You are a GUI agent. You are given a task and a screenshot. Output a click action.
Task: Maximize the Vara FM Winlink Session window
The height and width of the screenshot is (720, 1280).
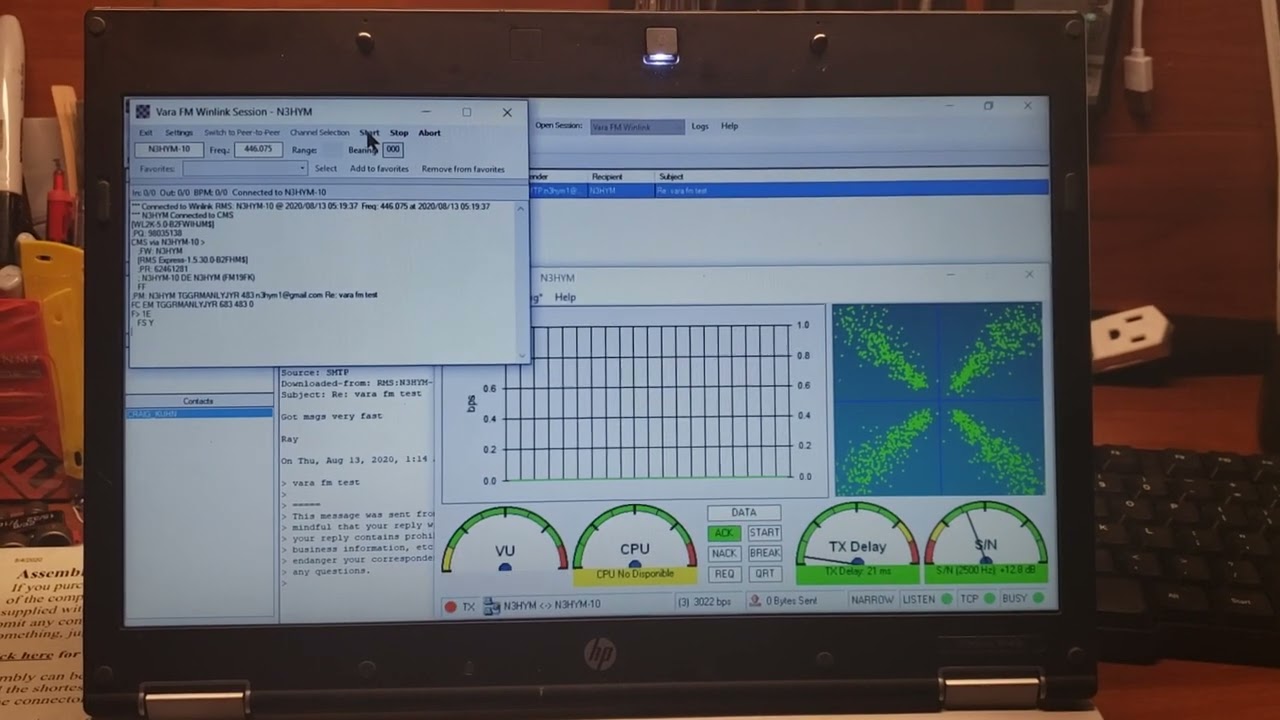466,112
